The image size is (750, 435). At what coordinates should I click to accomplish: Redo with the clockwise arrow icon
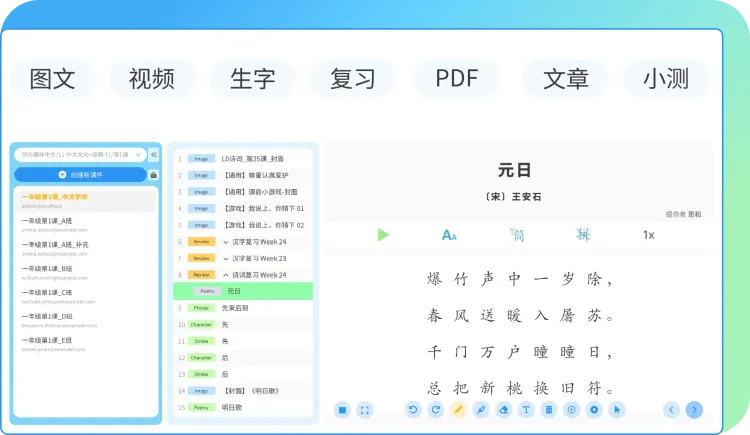coord(435,410)
